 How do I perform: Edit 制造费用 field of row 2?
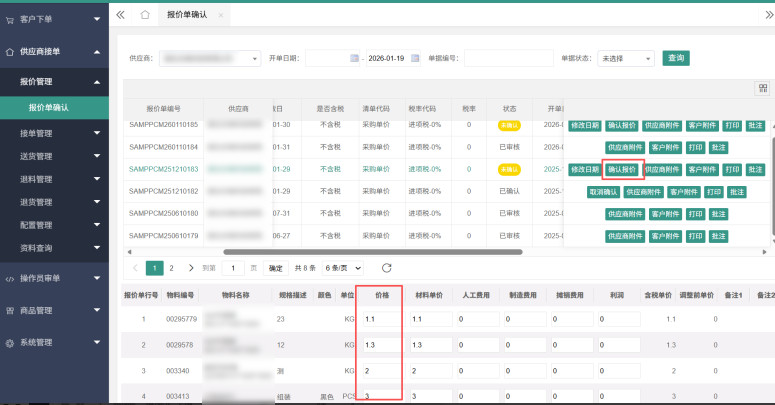(525, 345)
